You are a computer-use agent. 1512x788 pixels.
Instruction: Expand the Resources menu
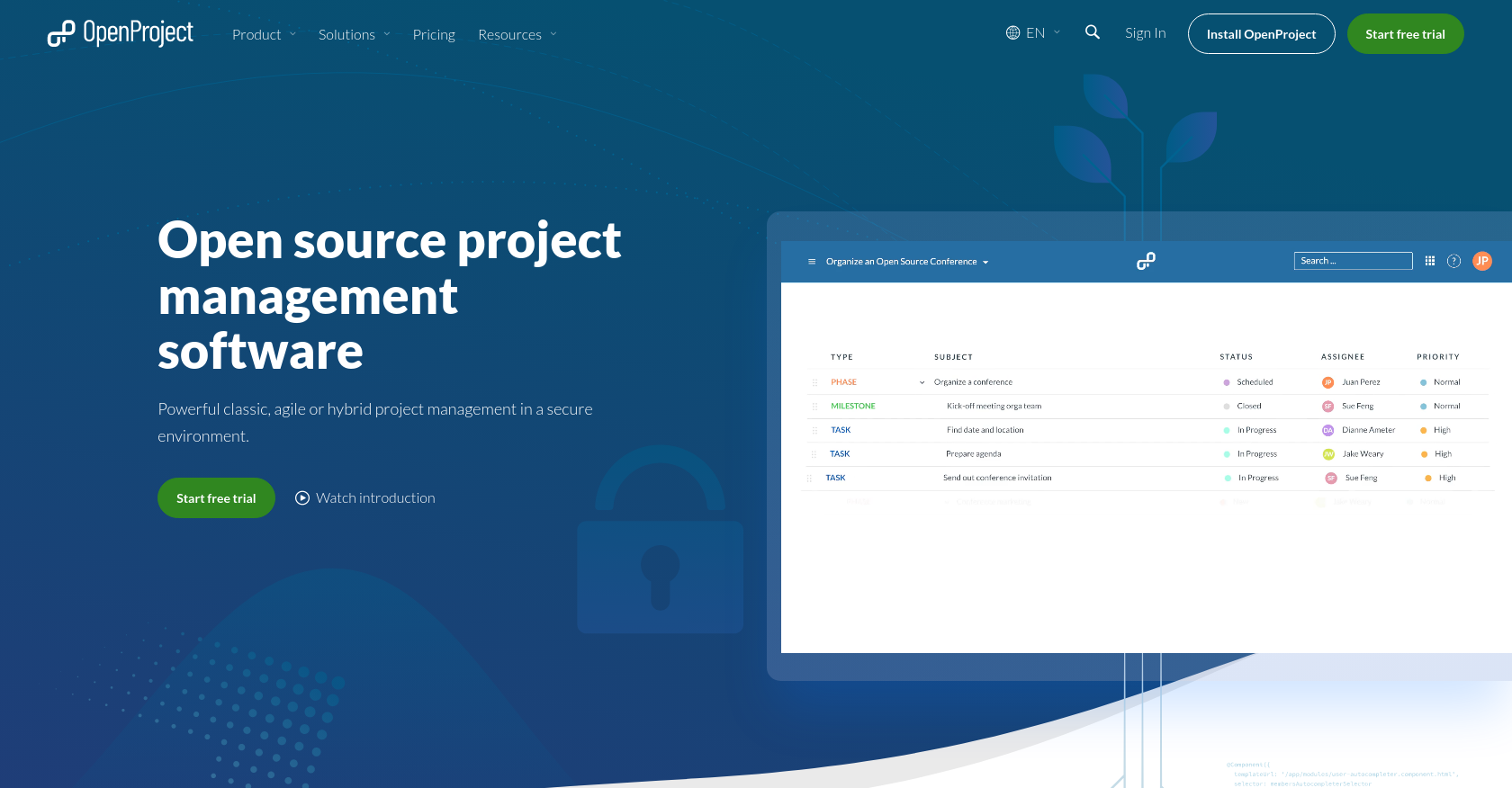517,34
